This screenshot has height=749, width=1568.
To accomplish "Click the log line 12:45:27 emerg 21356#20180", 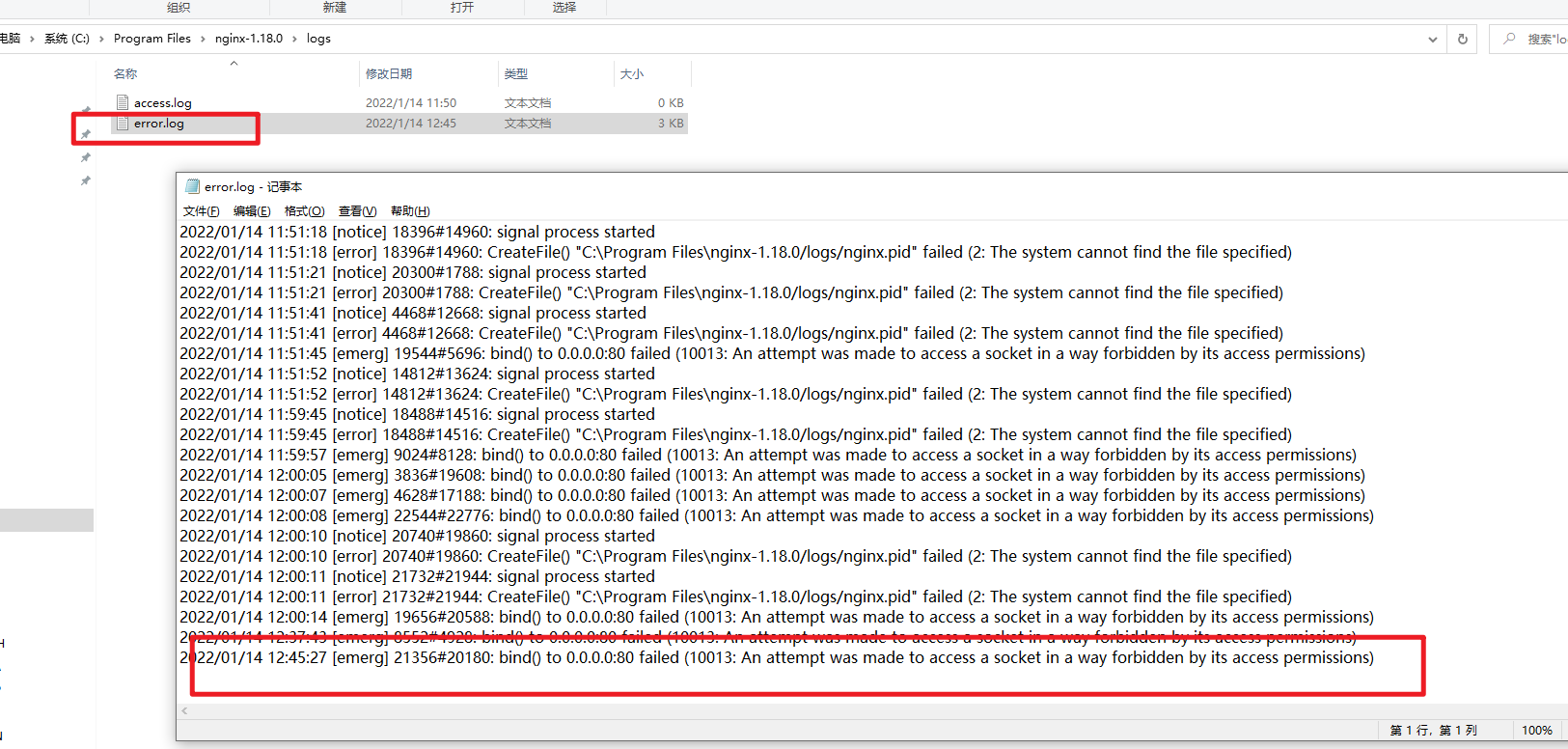I will (777, 657).
